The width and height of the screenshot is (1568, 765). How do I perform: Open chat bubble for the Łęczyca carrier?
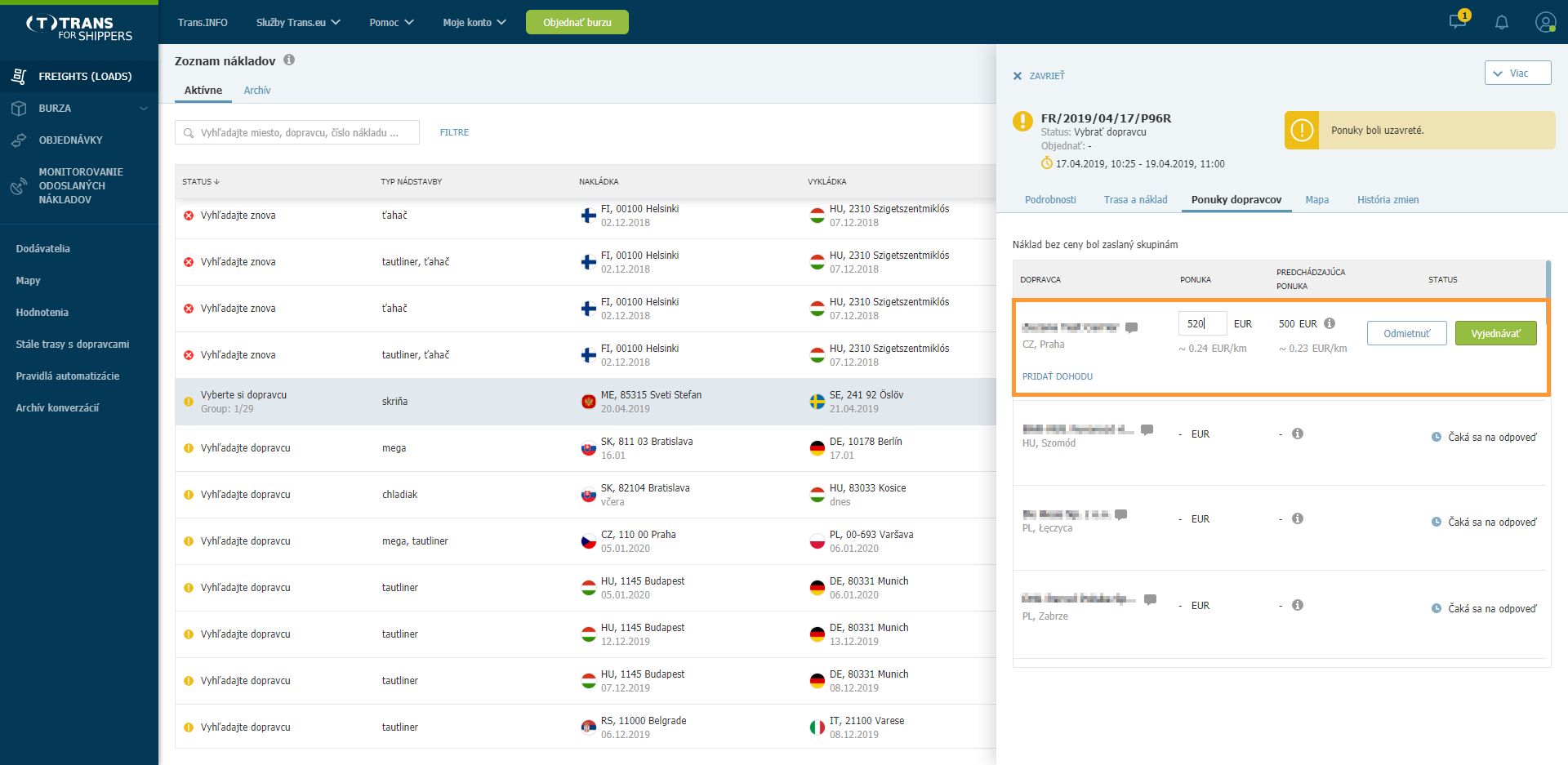(1121, 514)
